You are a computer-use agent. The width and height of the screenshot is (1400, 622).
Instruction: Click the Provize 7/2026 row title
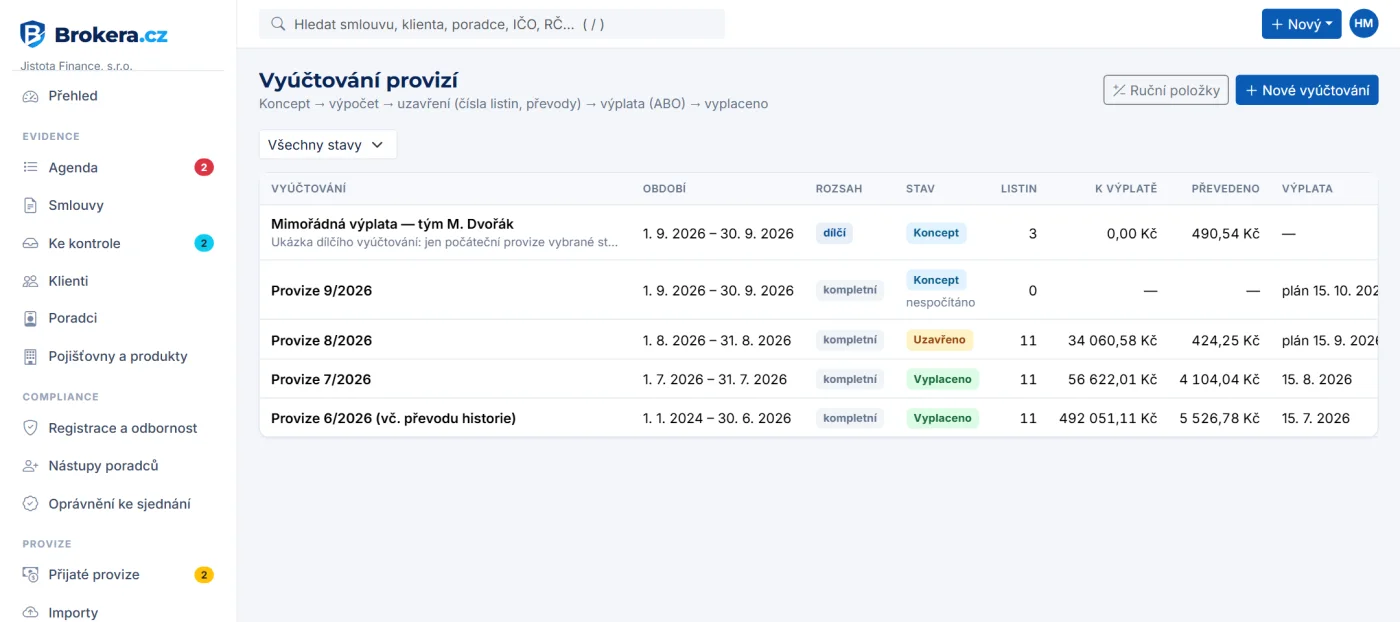pyautogui.click(x=321, y=379)
